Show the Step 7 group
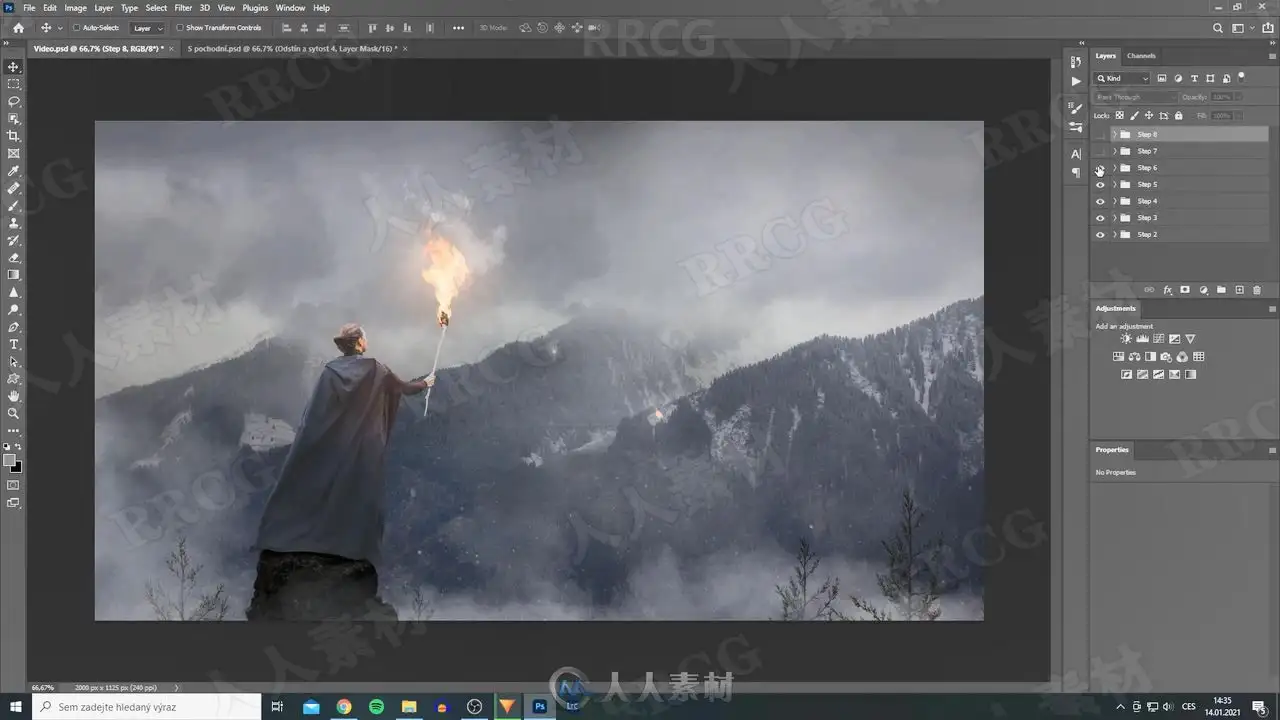 pos(1100,151)
